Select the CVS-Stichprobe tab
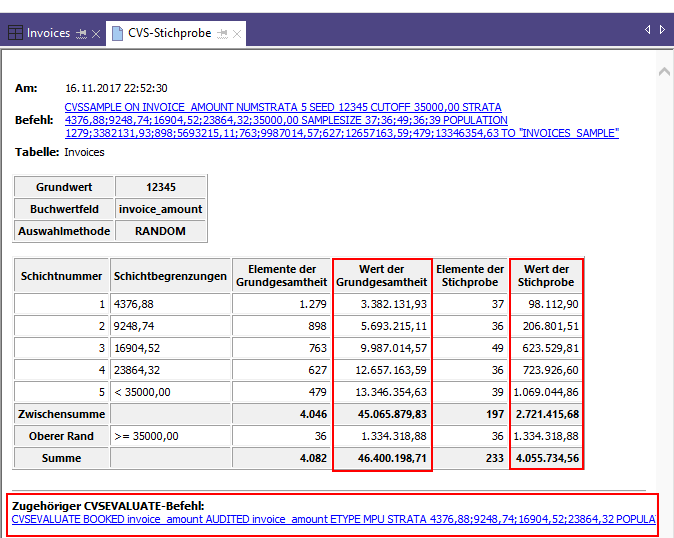674x538 pixels. point(169,33)
